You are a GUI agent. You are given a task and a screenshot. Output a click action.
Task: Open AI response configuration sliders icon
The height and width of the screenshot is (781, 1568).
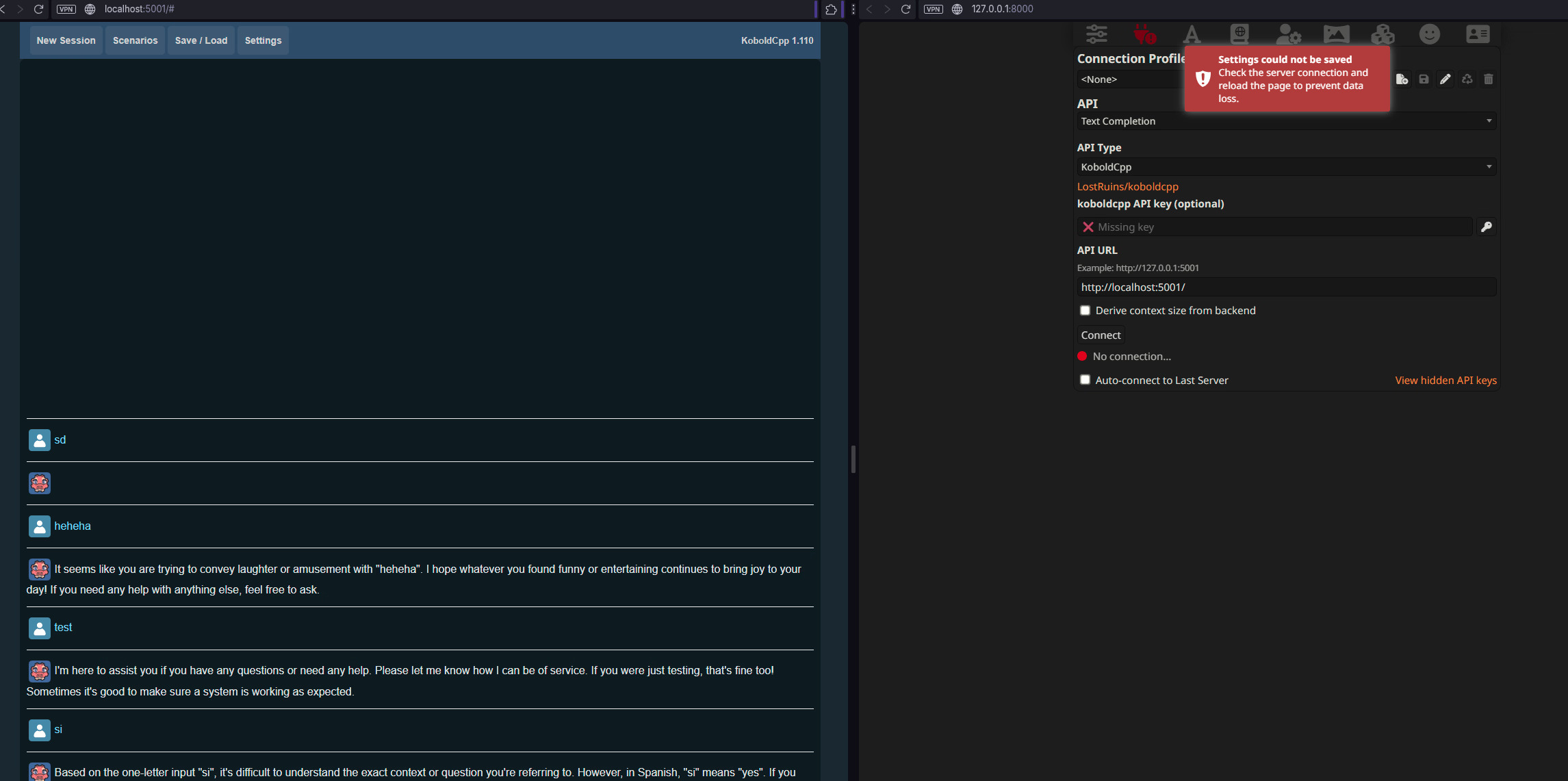pyautogui.click(x=1096, y=34)
